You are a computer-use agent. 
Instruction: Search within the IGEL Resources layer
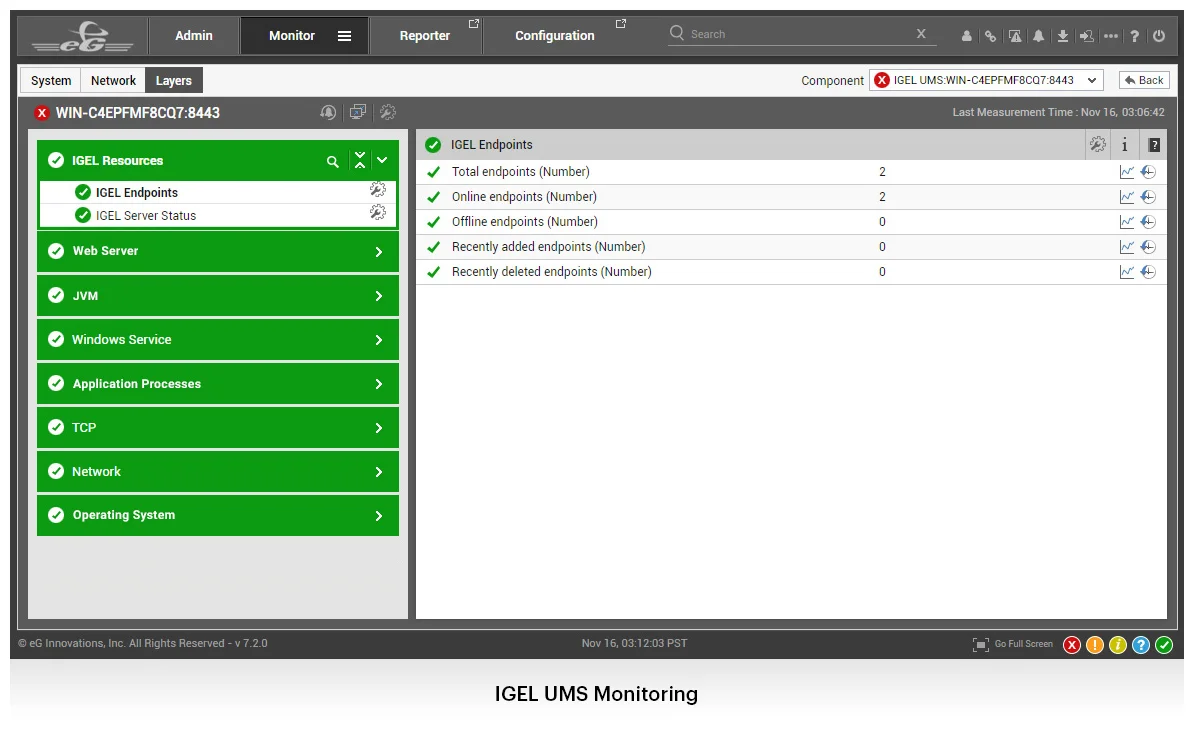coord(333,161)
